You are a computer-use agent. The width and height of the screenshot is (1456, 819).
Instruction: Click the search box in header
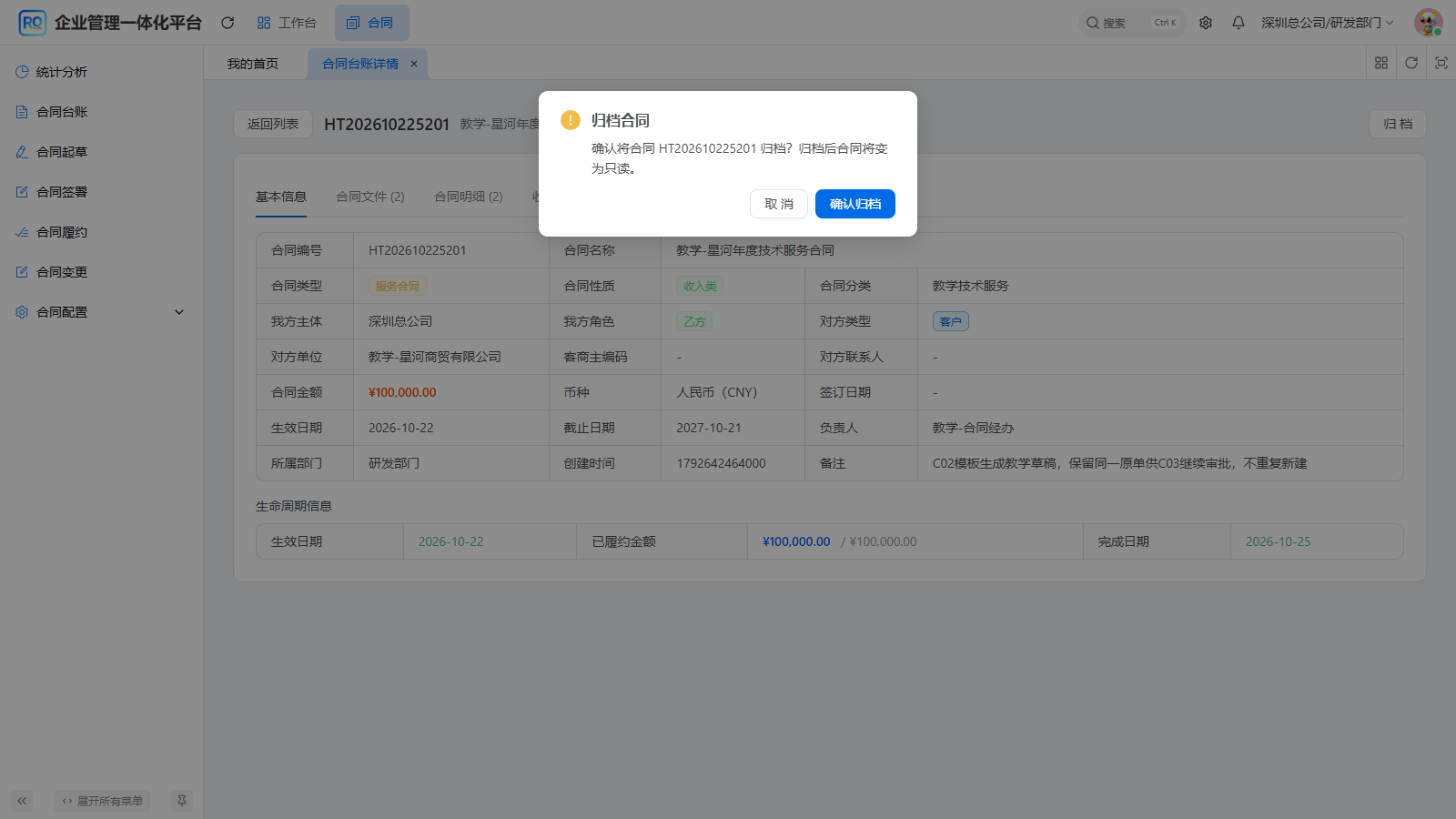point(1132,23)
